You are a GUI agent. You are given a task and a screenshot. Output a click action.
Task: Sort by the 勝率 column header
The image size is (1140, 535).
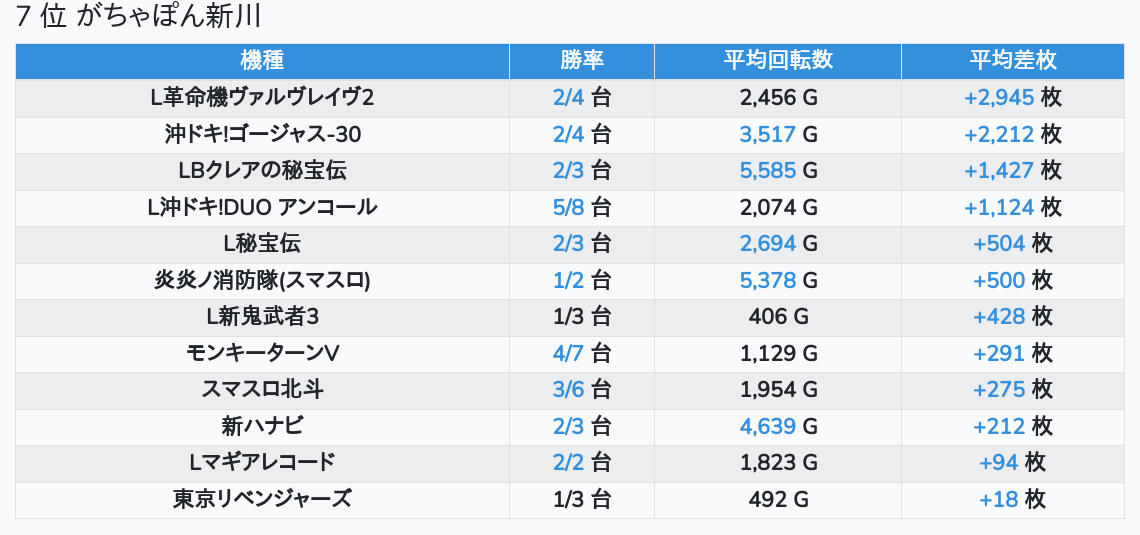tap(582, 60)
